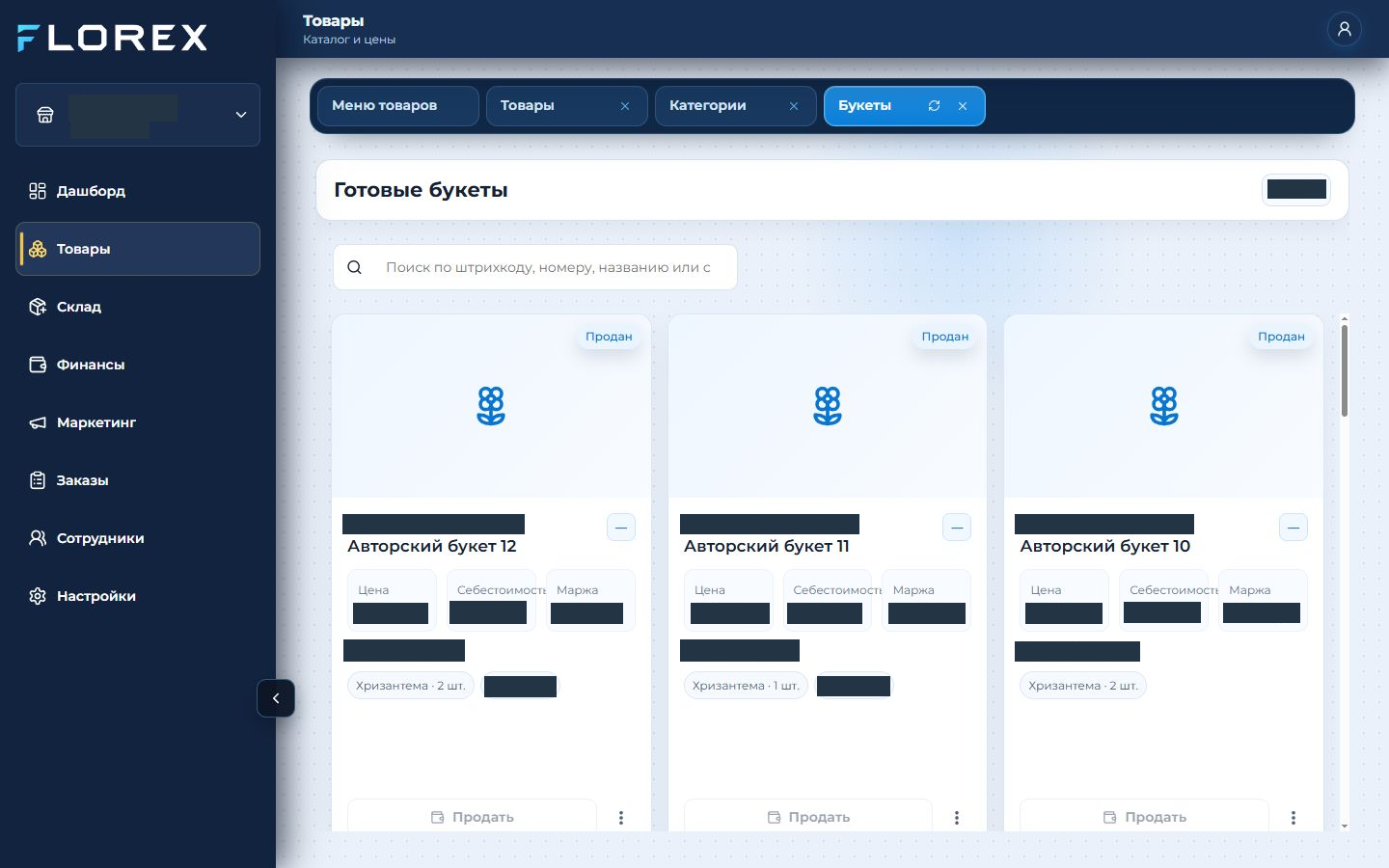
Task: Expand the store selector dropdown
Action: [138, 115]
